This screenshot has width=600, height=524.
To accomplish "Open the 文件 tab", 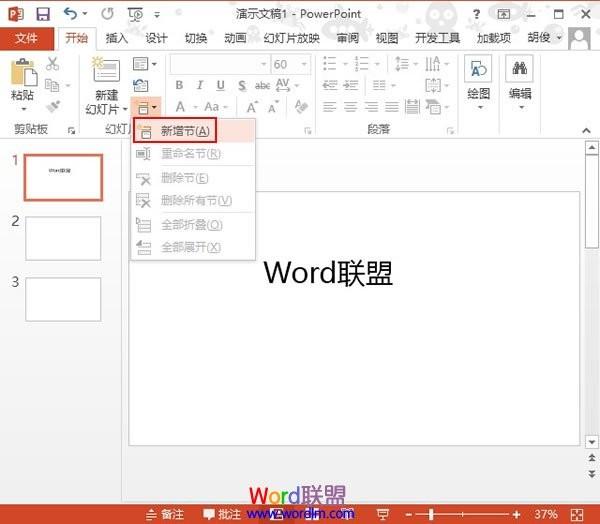I will [x=27, y=38].
